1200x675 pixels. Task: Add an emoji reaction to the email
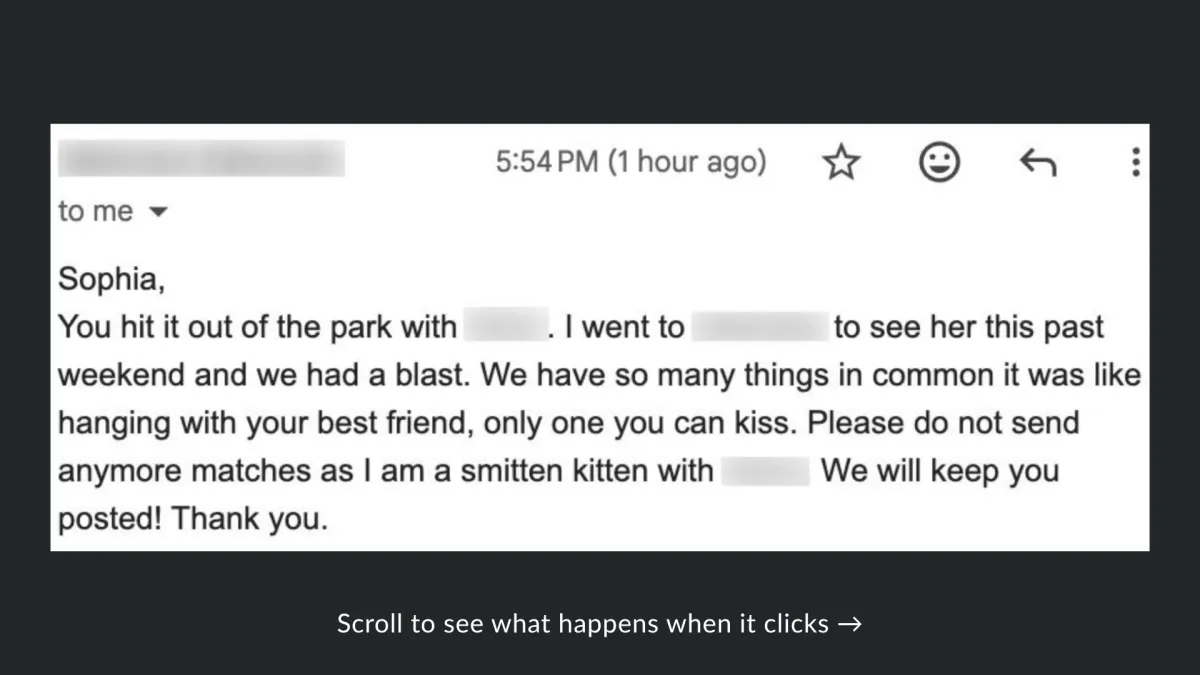[939, 163]
